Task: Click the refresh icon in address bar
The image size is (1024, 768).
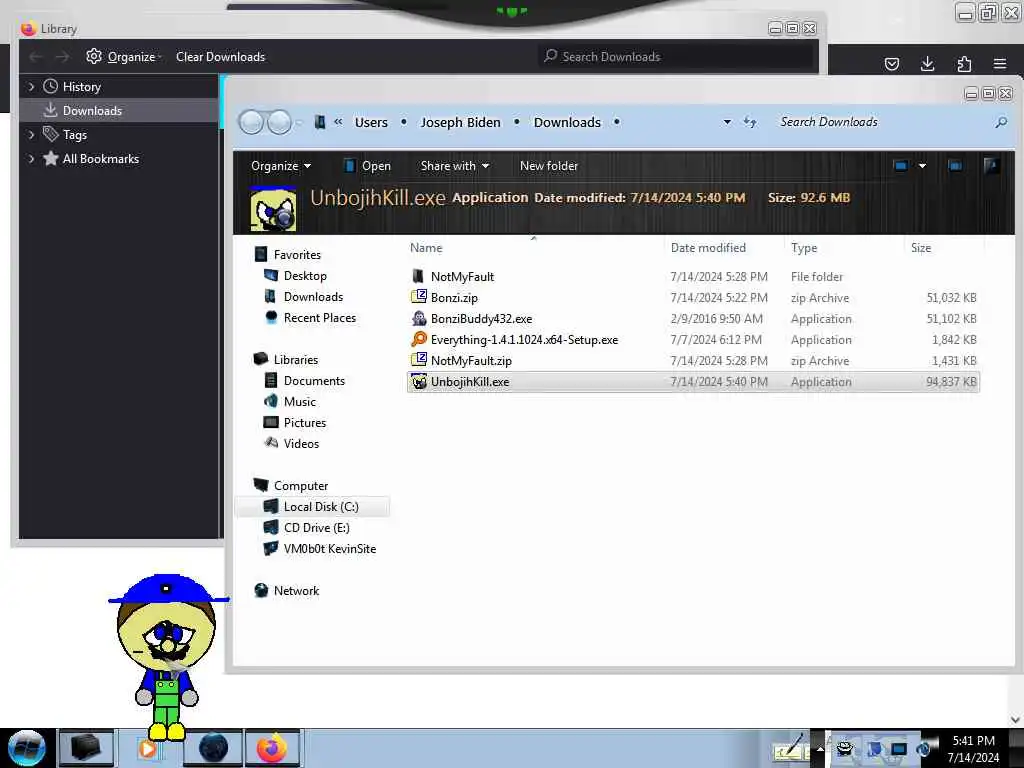Action: pyautogui.click(x=750, y=122)
